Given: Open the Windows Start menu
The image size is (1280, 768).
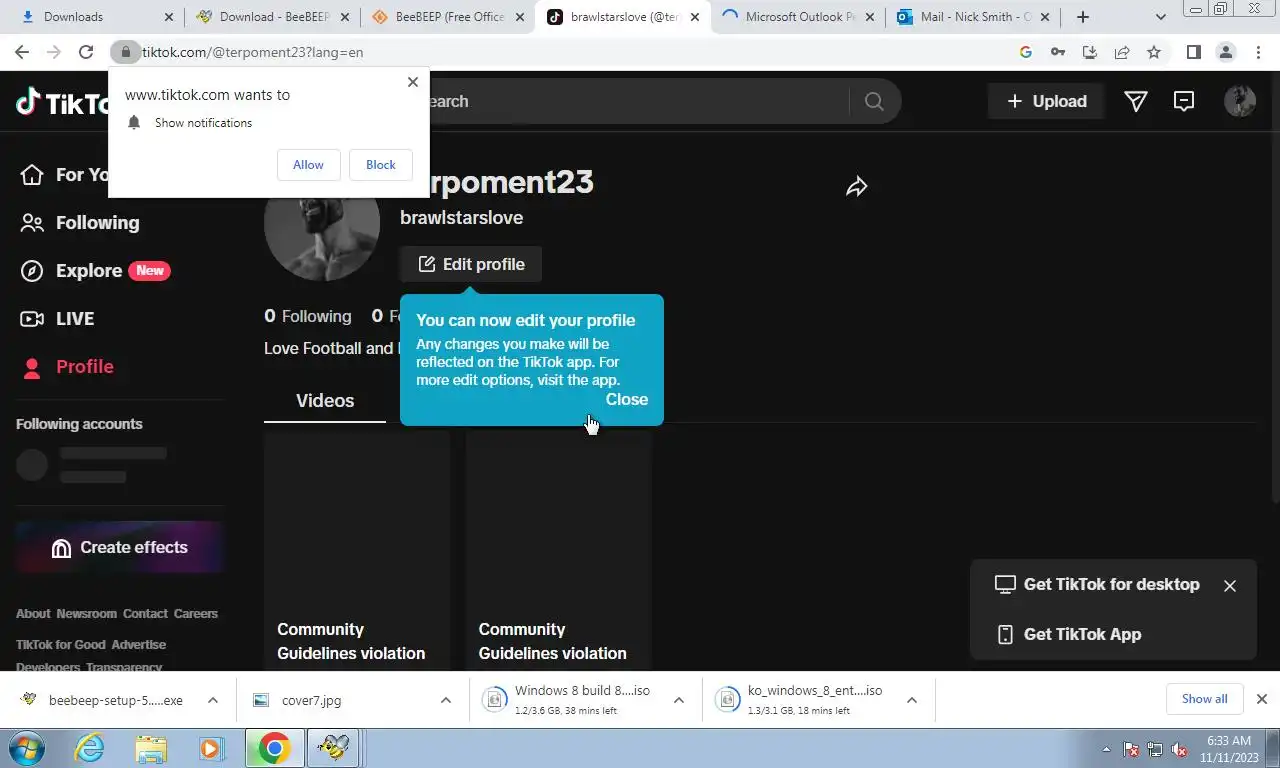Looking at the screenshot, I should (x=26, y=748).
